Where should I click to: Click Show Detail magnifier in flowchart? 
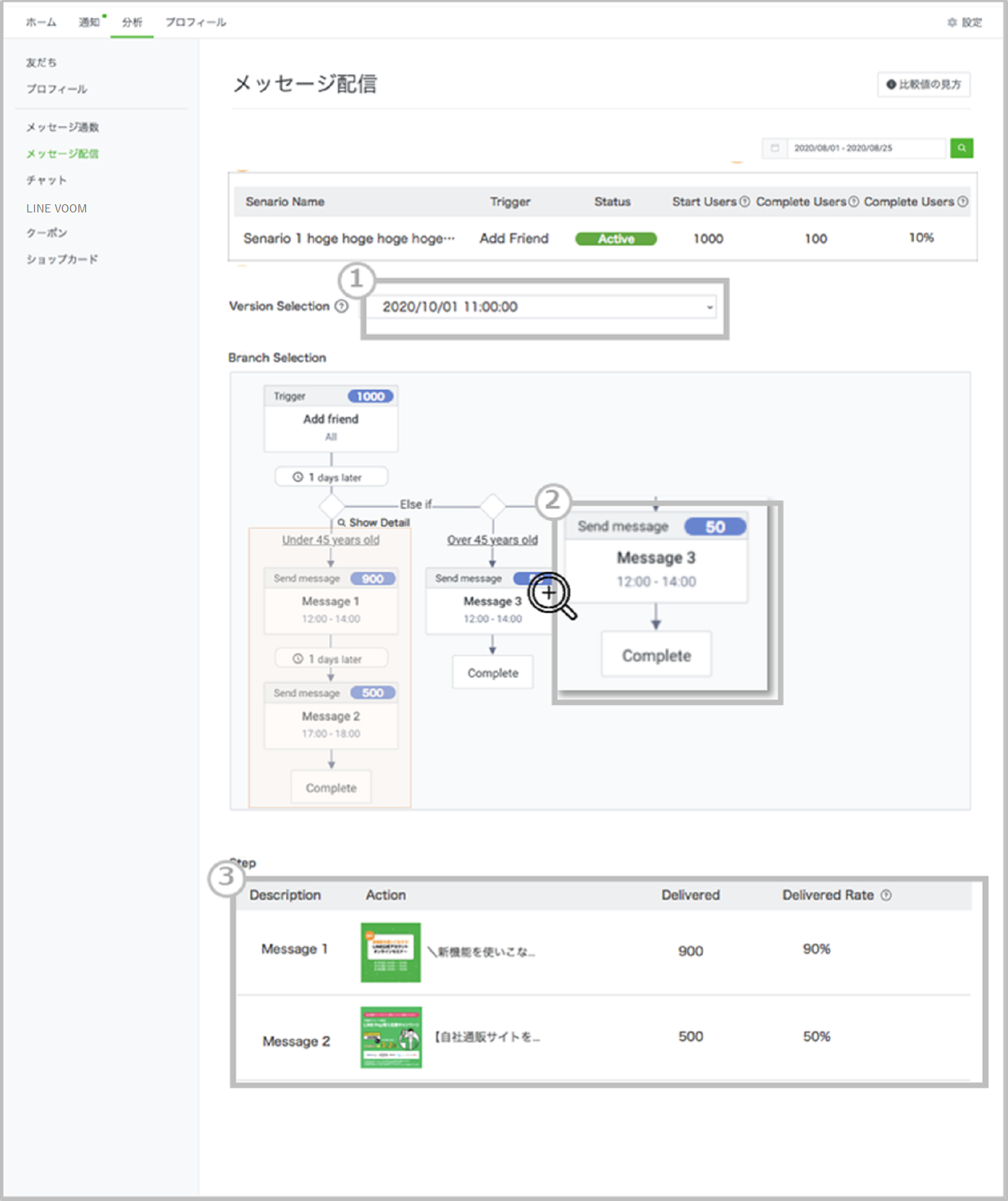pos(342,522)
